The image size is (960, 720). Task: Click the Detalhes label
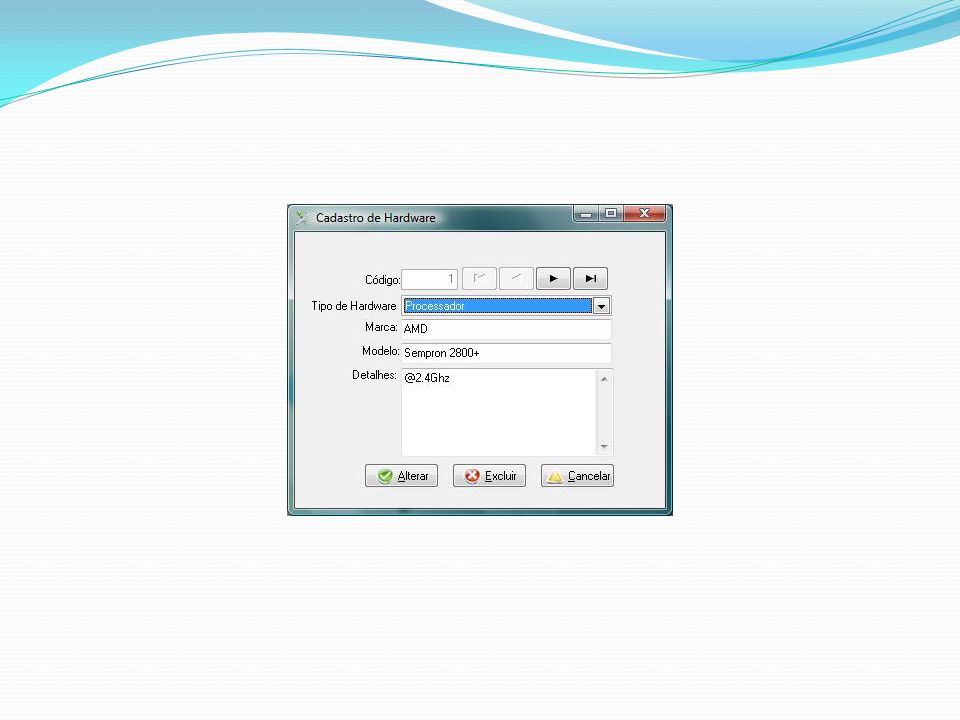coord(374,375)
